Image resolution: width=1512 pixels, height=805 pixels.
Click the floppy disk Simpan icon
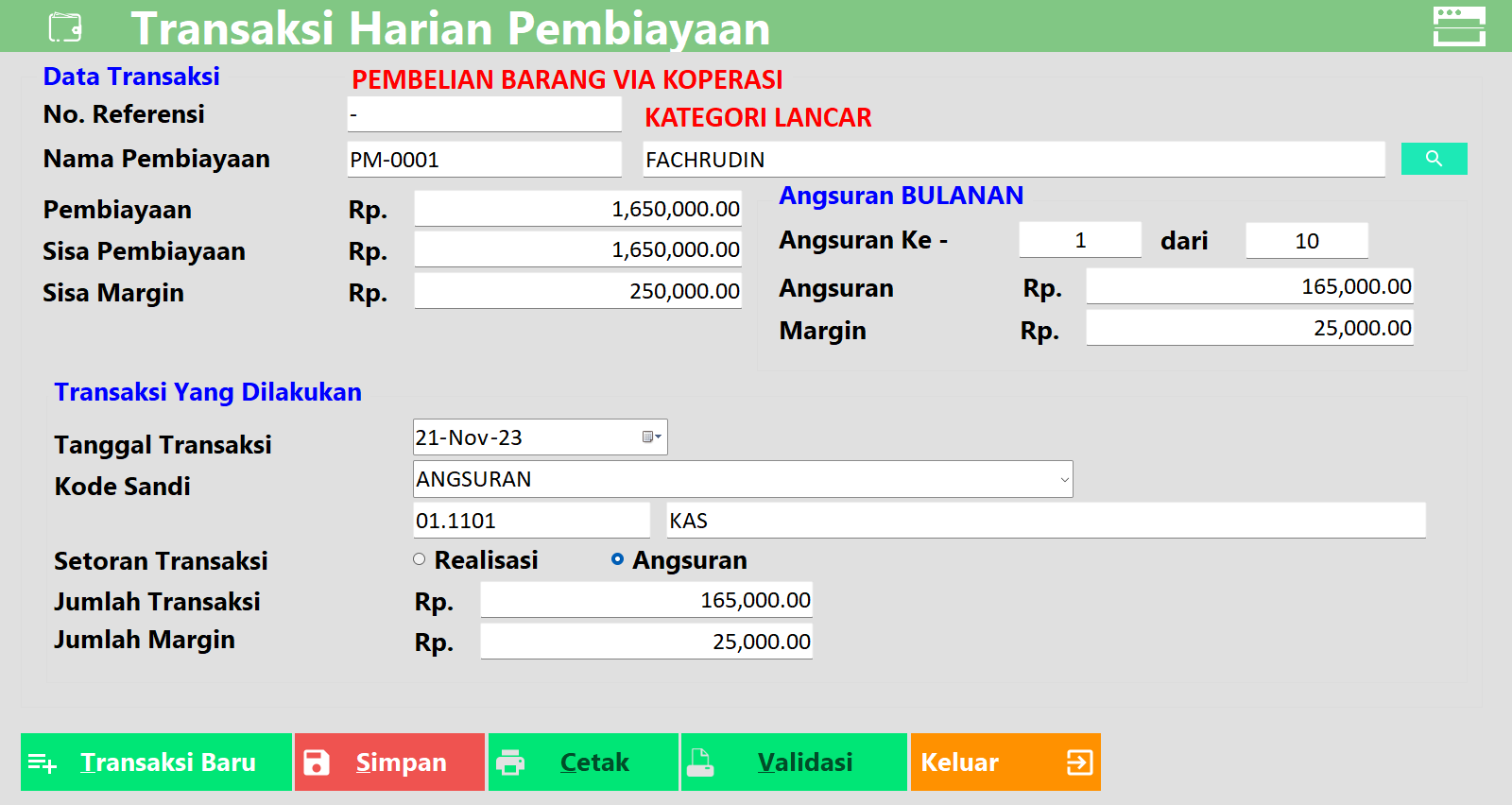tap(317, 762)
